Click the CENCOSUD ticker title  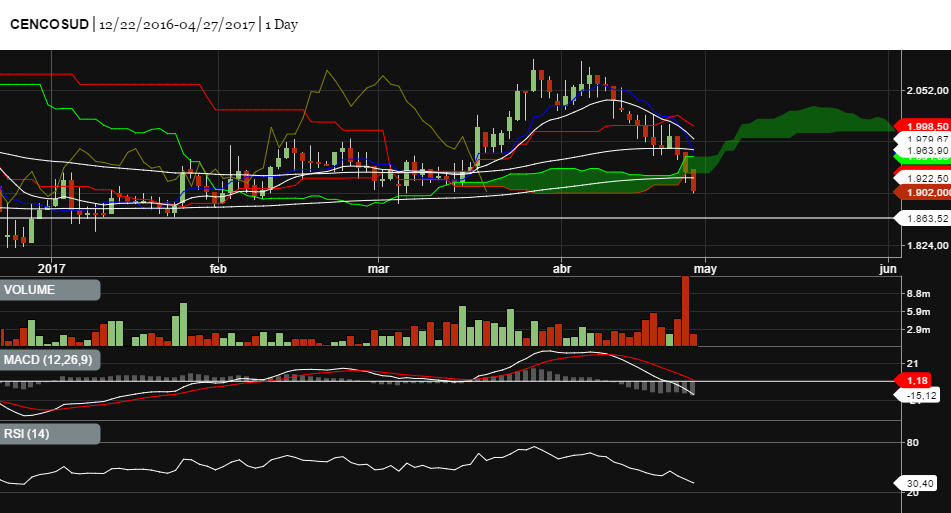point(50,25)
